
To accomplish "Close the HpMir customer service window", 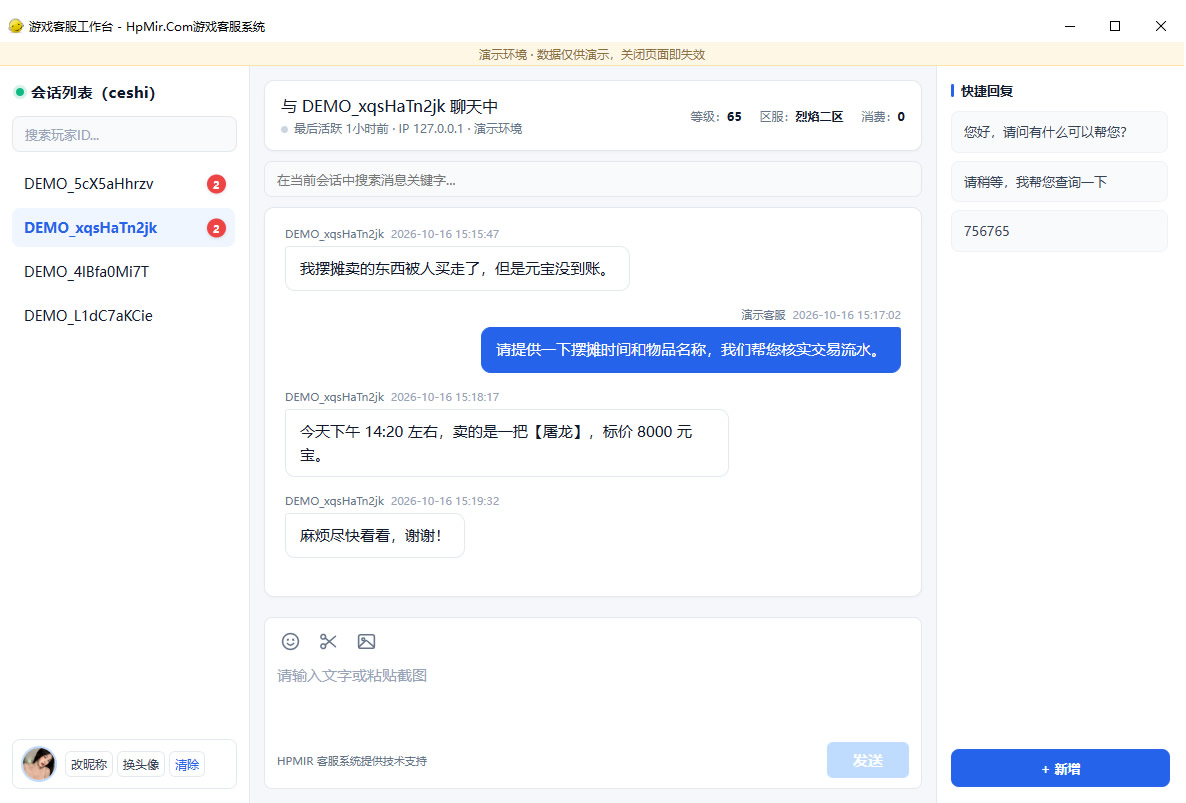I will [1160, 26].
